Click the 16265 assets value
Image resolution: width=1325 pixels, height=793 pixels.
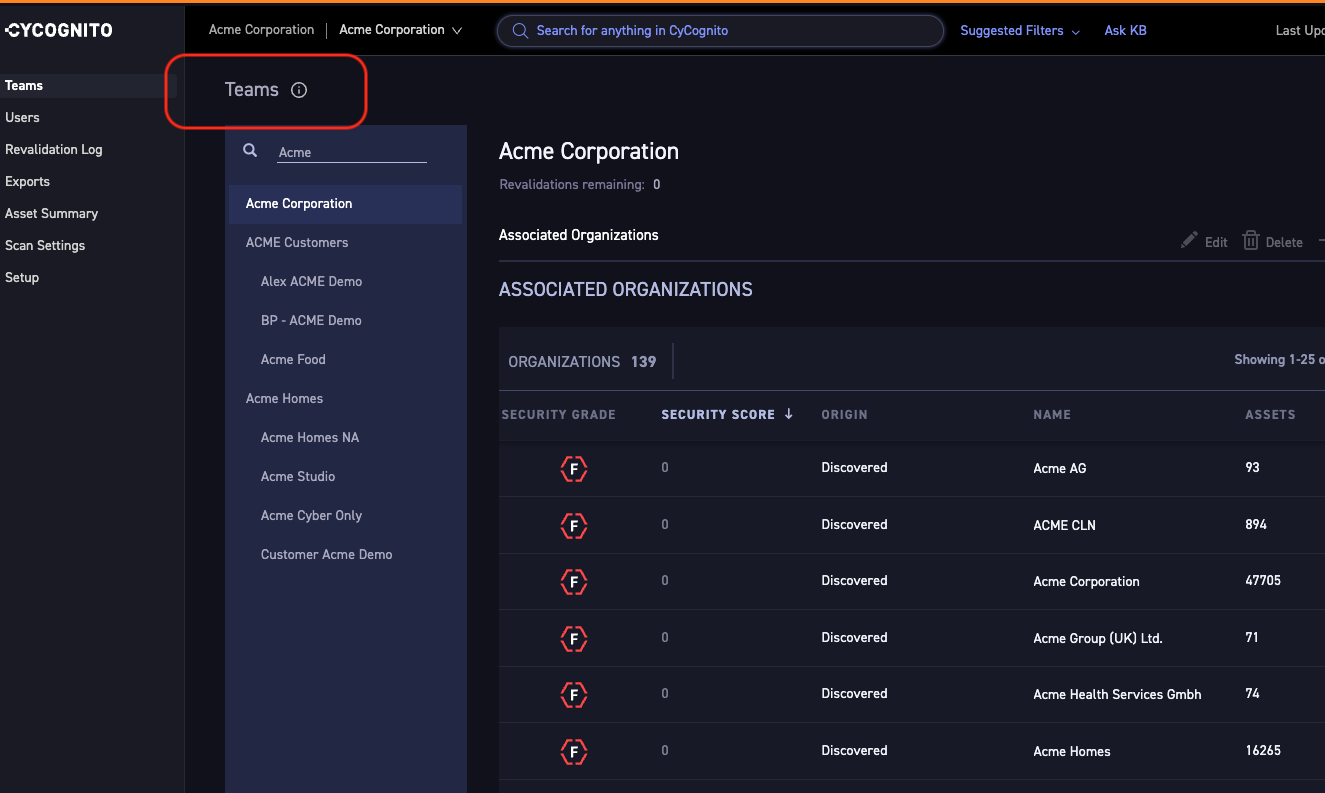(1263, 751)
